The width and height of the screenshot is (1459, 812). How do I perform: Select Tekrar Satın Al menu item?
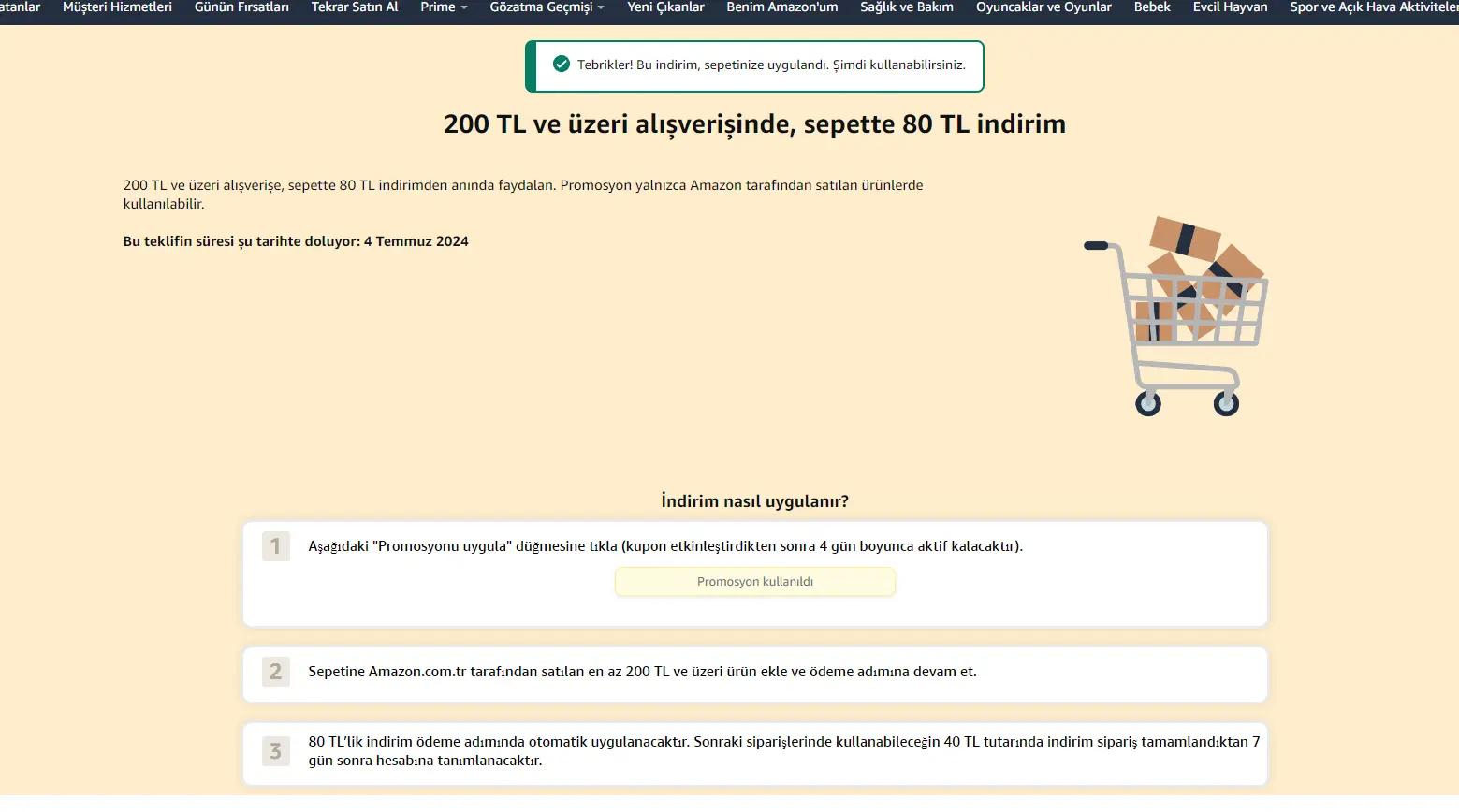click(x=355, y=7)
